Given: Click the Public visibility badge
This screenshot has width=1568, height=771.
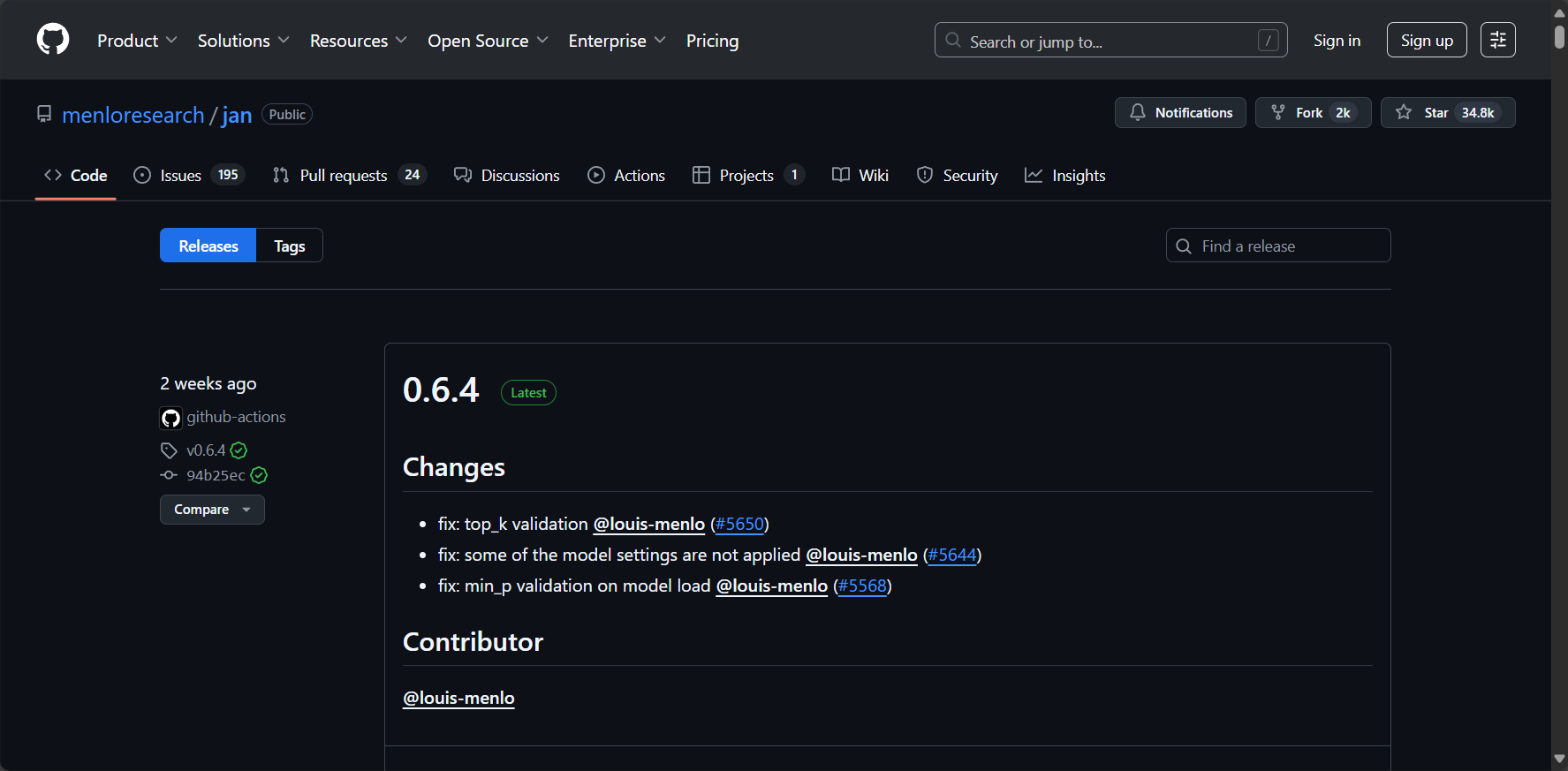Looking at the screenshot, I should coord(287,114).
